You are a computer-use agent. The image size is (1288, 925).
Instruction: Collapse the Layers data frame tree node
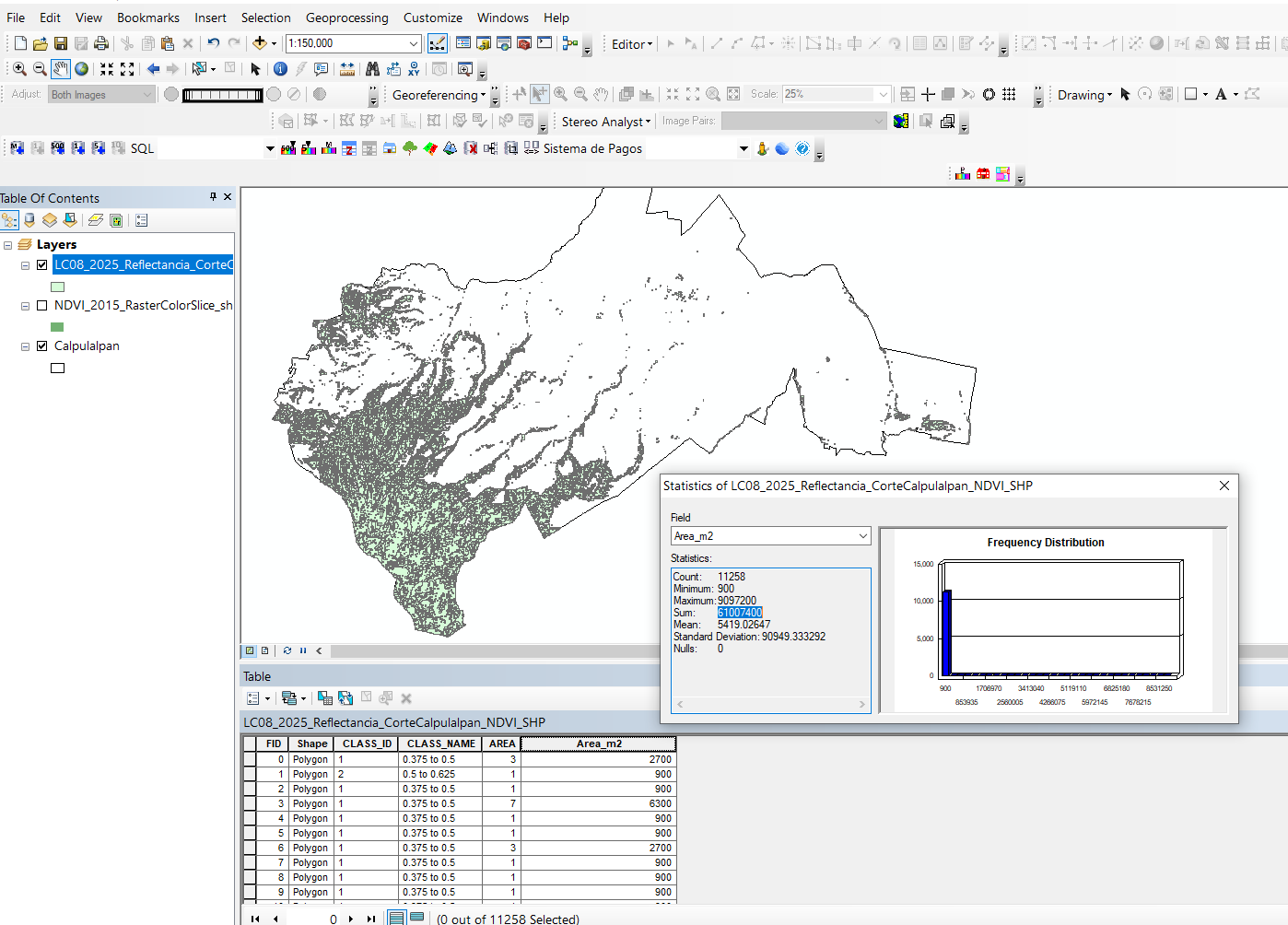(8, 245)
